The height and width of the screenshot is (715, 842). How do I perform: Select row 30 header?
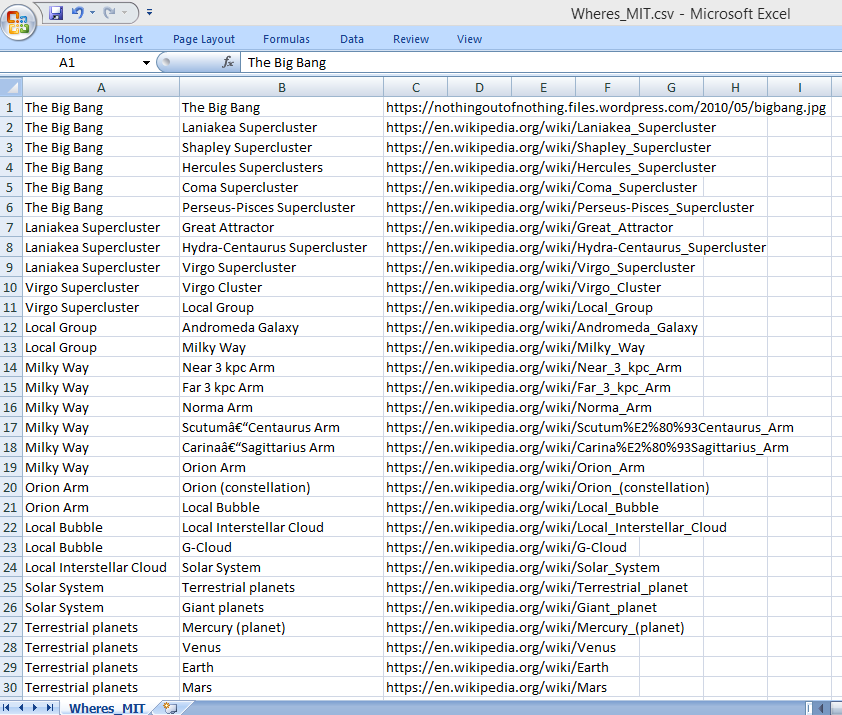11,687
